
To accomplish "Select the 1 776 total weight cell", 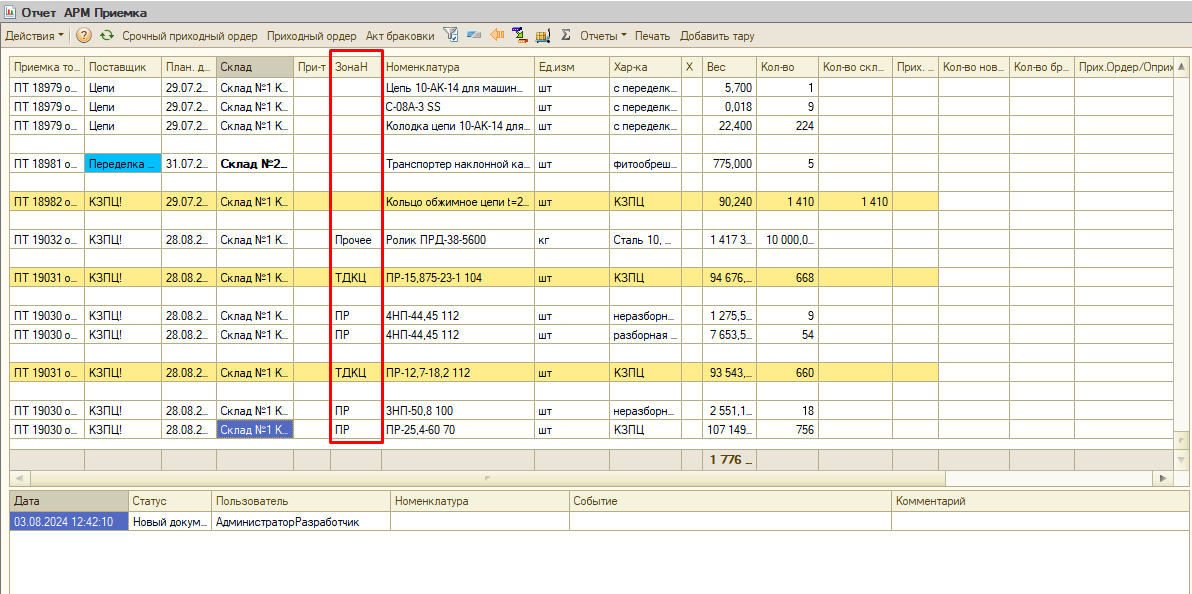I will 729,459.
